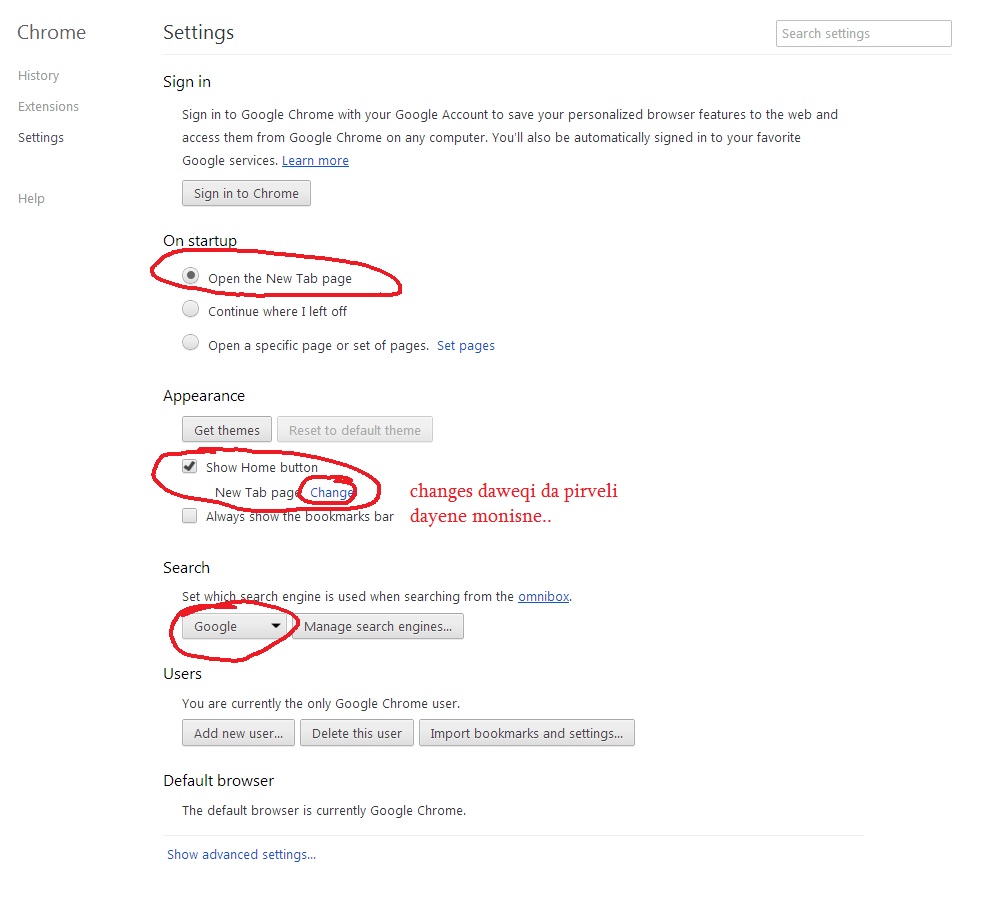
Task: Focus the 'Search settings' input field
Action: (863, 33)
